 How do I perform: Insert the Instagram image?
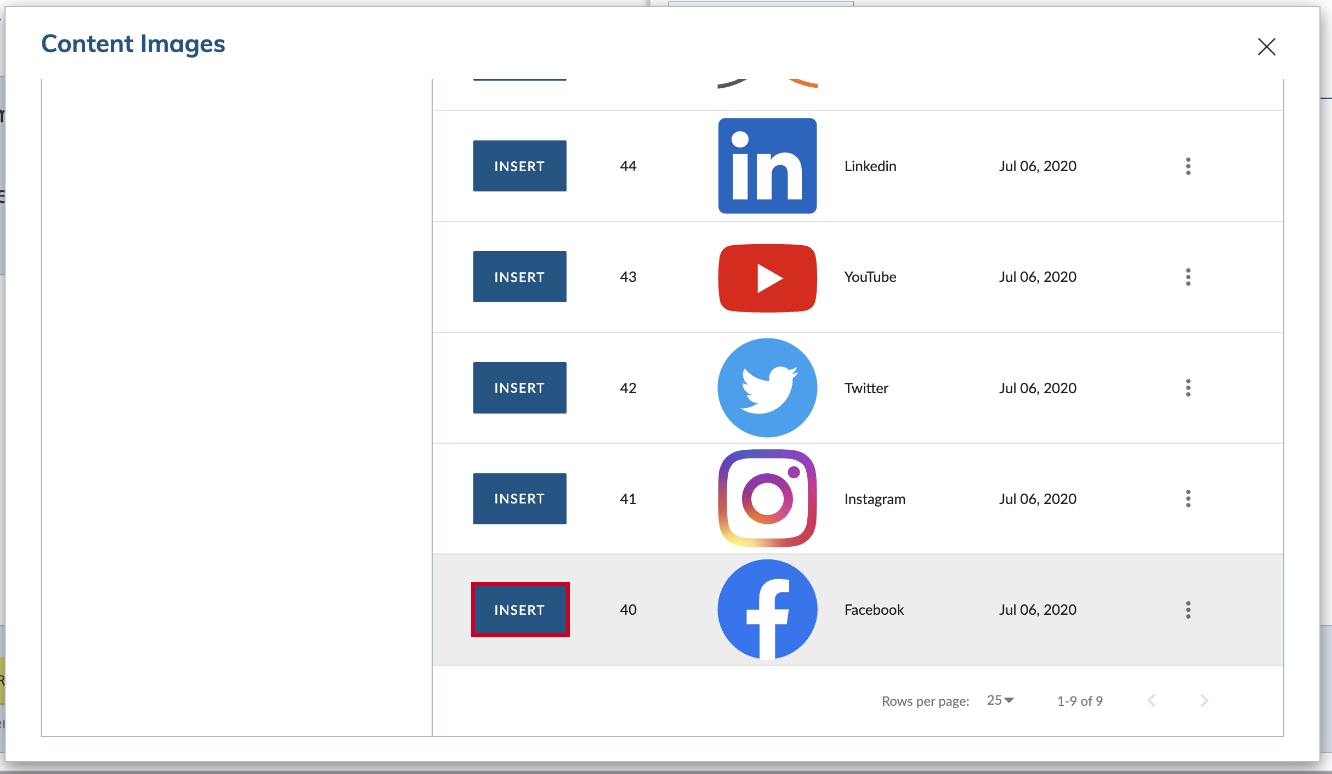click(520, 499)
